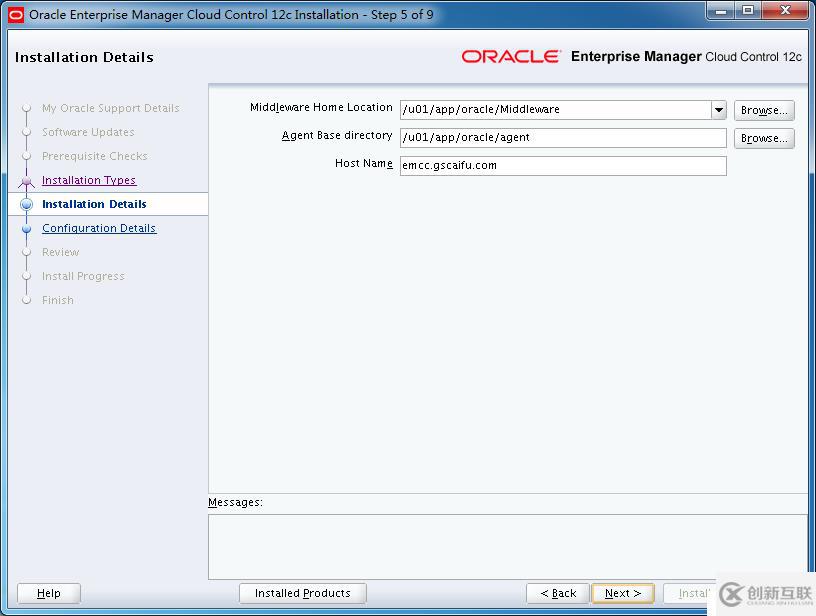Select the Review step in the sidebar
Viewport: 816px width, 616px height.
click(58, 252)
